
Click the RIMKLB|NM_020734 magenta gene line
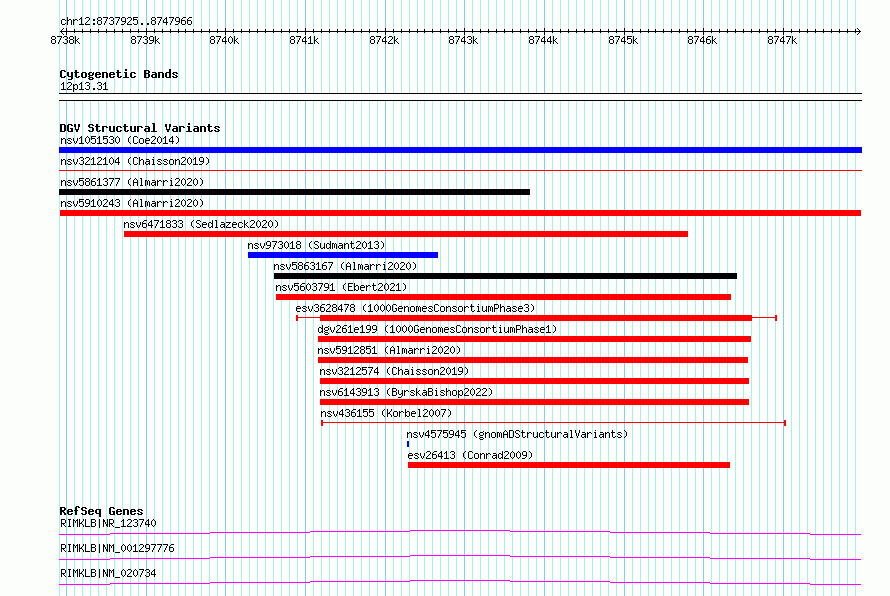(460, 582)
